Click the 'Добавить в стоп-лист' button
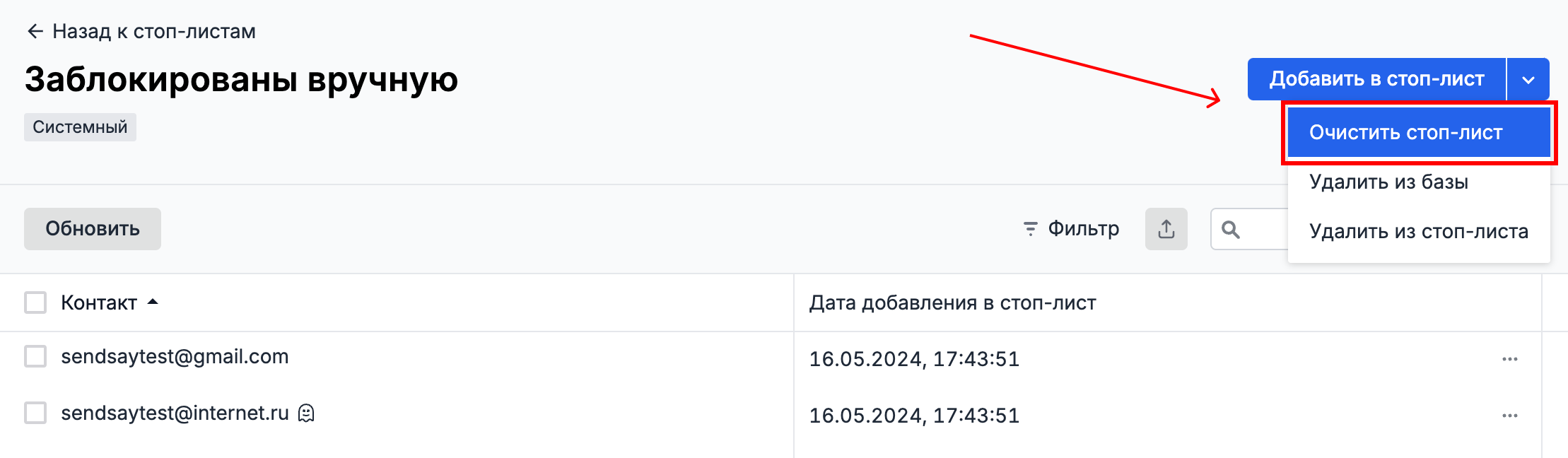 coord(1376,79)
